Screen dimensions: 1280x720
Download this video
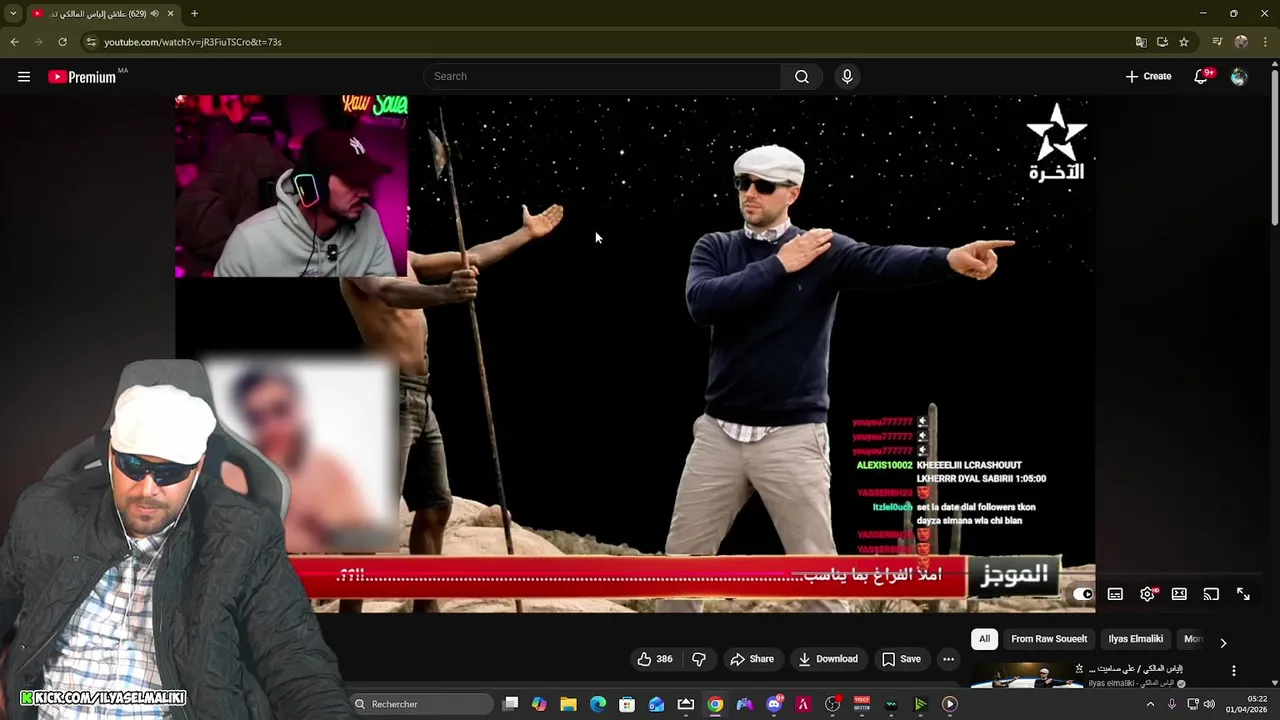pyautogui.click(x=828, y=659)
